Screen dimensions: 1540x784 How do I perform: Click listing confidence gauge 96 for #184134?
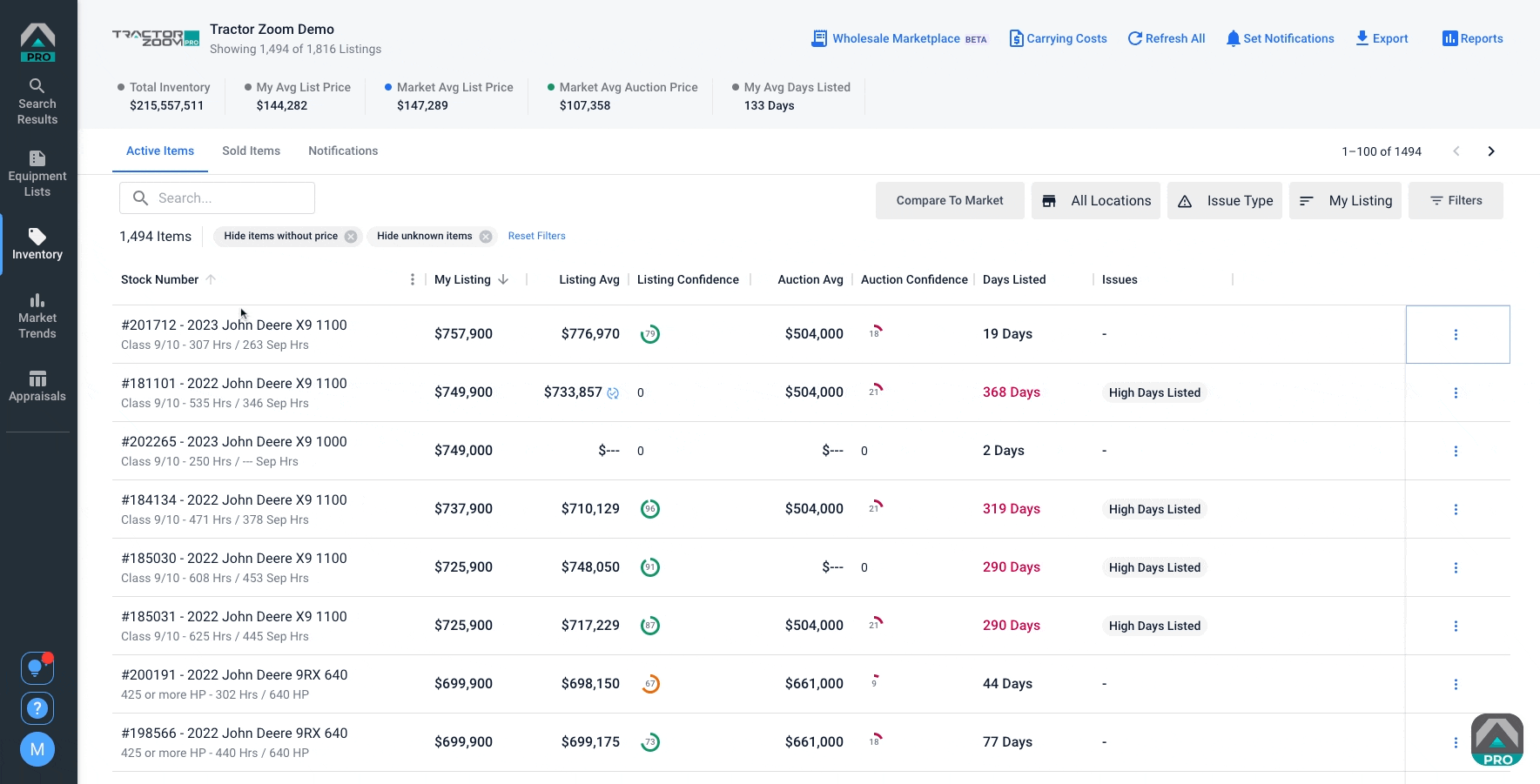point(650,509)
